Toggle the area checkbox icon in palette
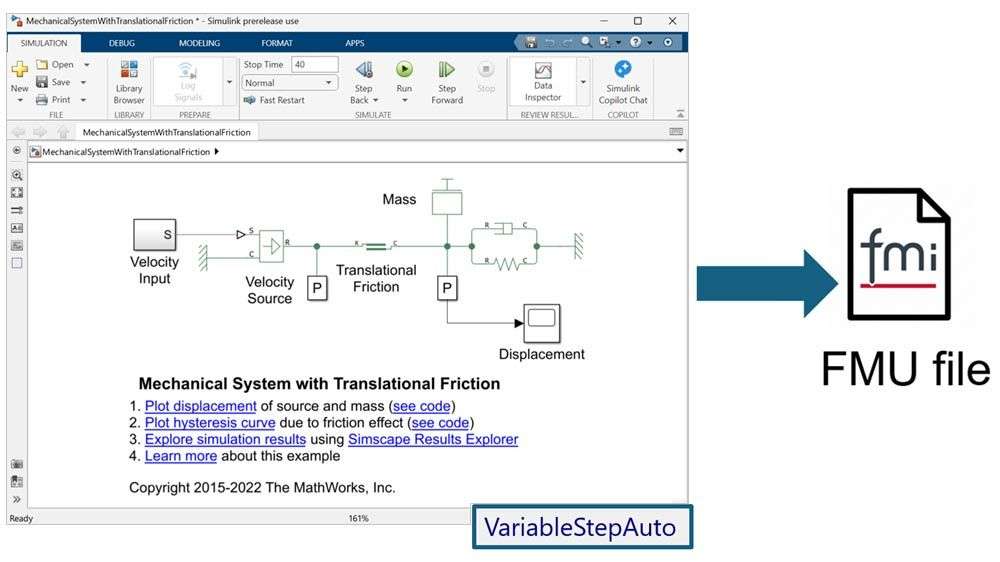Image resolution: width=1000 pixels, height=562 pixels. pyautogui.click(x=17, y=263)
